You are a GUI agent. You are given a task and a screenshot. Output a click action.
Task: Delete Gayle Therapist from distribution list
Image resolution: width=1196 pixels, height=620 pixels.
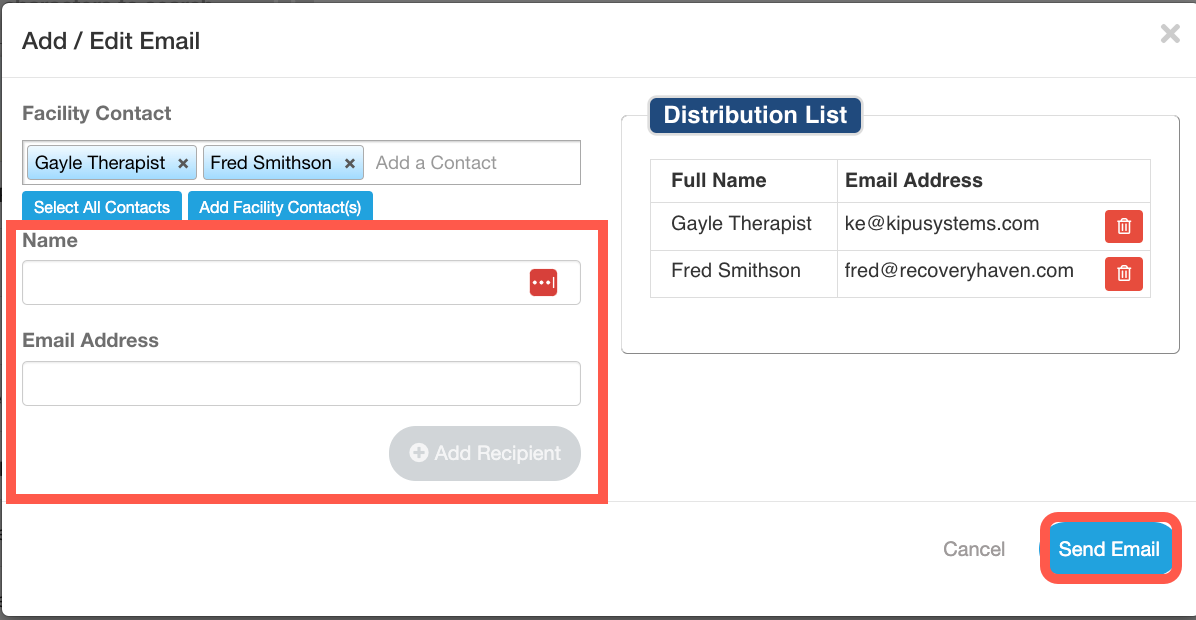[x=1123, y=226]
